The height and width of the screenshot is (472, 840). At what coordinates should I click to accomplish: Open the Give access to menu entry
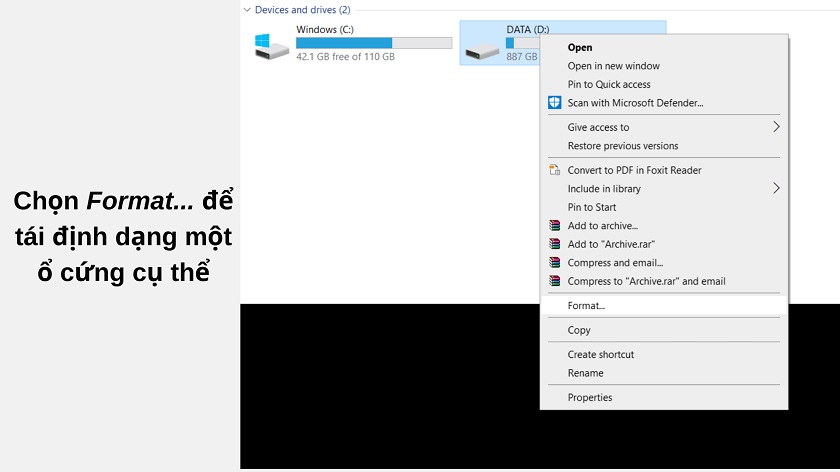[664, 127]
